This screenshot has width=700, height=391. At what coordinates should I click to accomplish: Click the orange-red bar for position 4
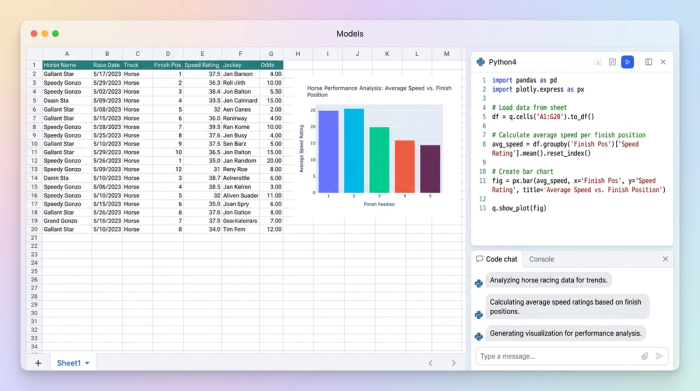pyautogui.click(x=405, y=167)
